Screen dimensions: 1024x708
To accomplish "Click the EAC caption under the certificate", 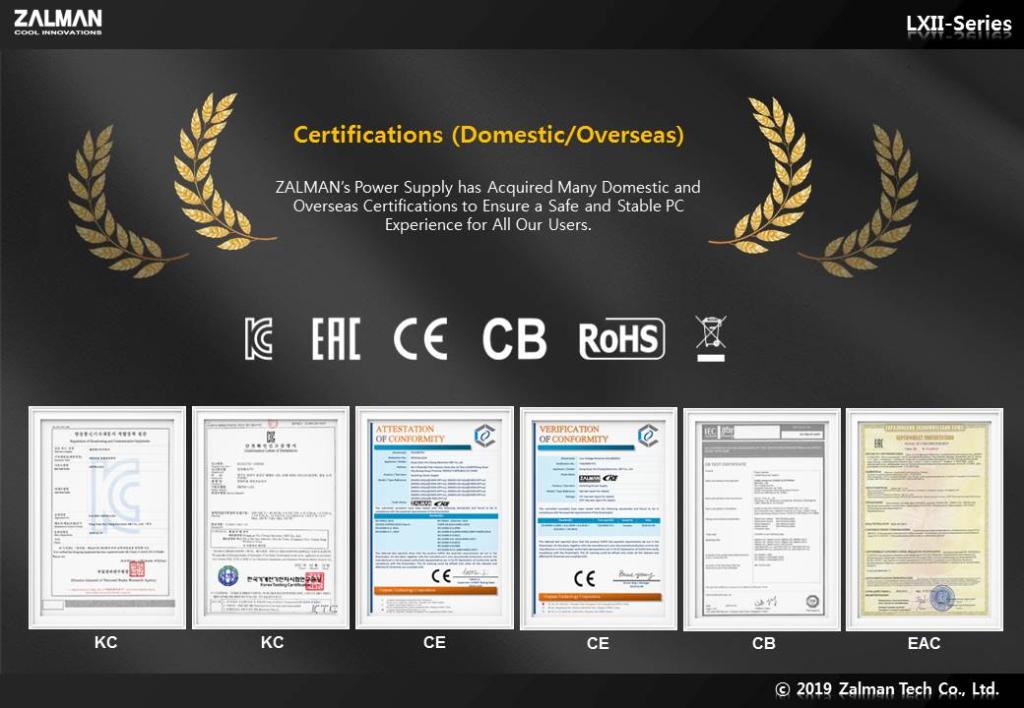I will [924, 644].
